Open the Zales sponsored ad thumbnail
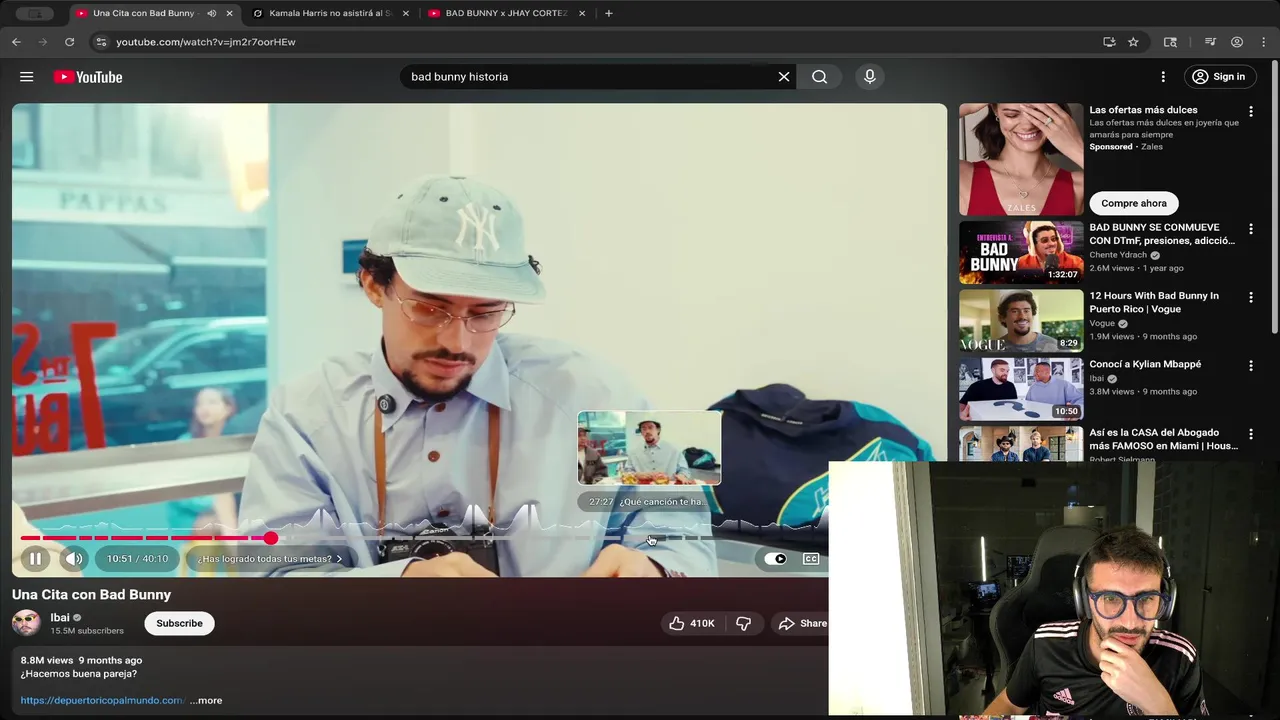This screenshot has width=1280, height=720. click(x=1021, y=160)
